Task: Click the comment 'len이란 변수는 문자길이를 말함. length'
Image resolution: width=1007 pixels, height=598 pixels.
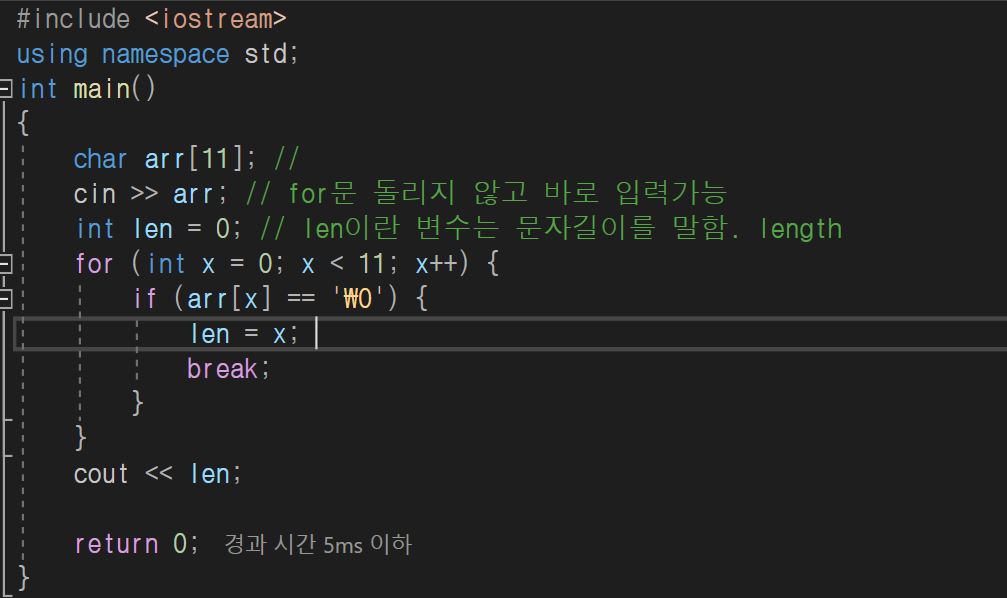Action: coord(572,229)
